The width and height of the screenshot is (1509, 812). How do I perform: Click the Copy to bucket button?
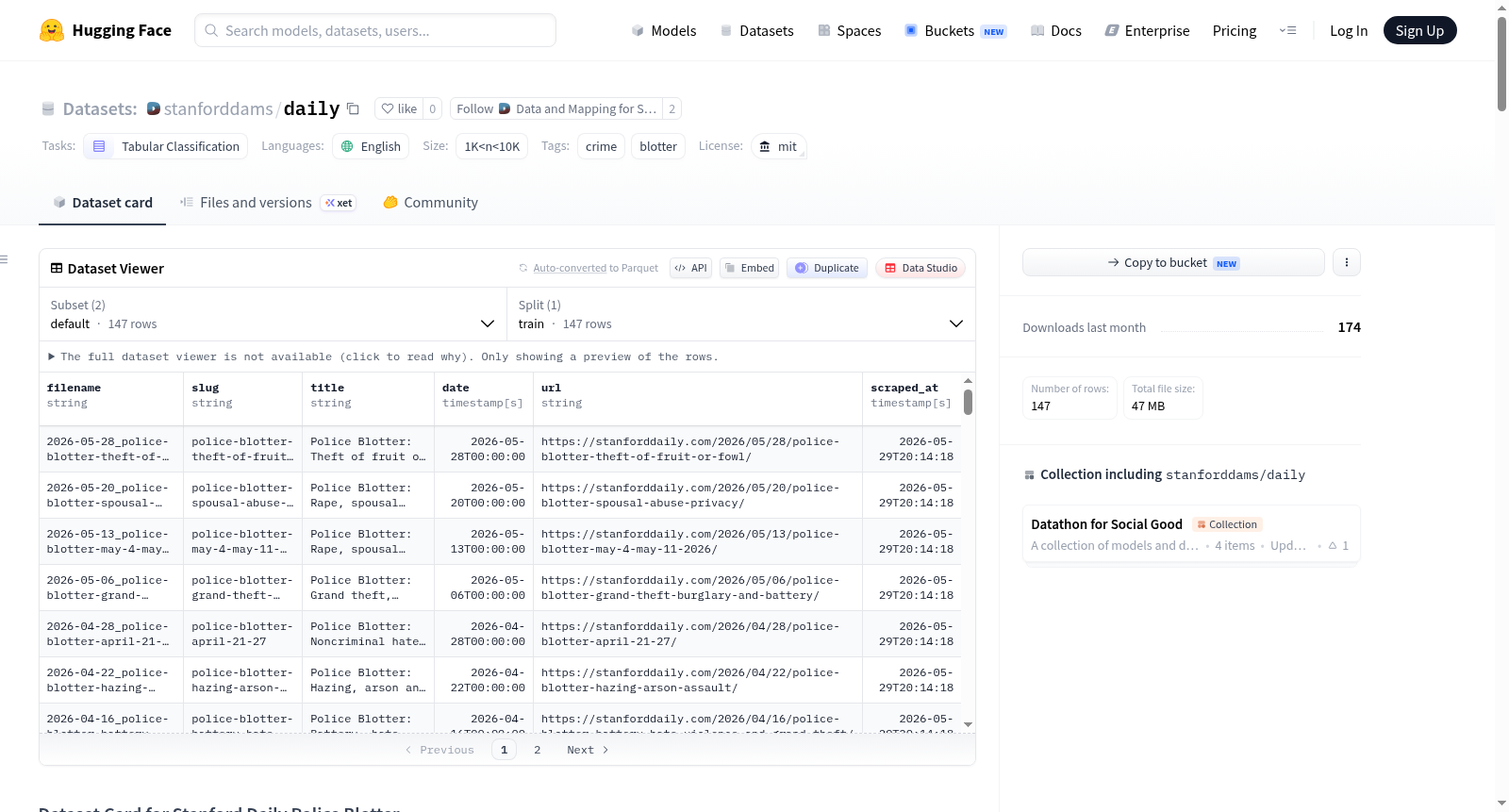1173,262
